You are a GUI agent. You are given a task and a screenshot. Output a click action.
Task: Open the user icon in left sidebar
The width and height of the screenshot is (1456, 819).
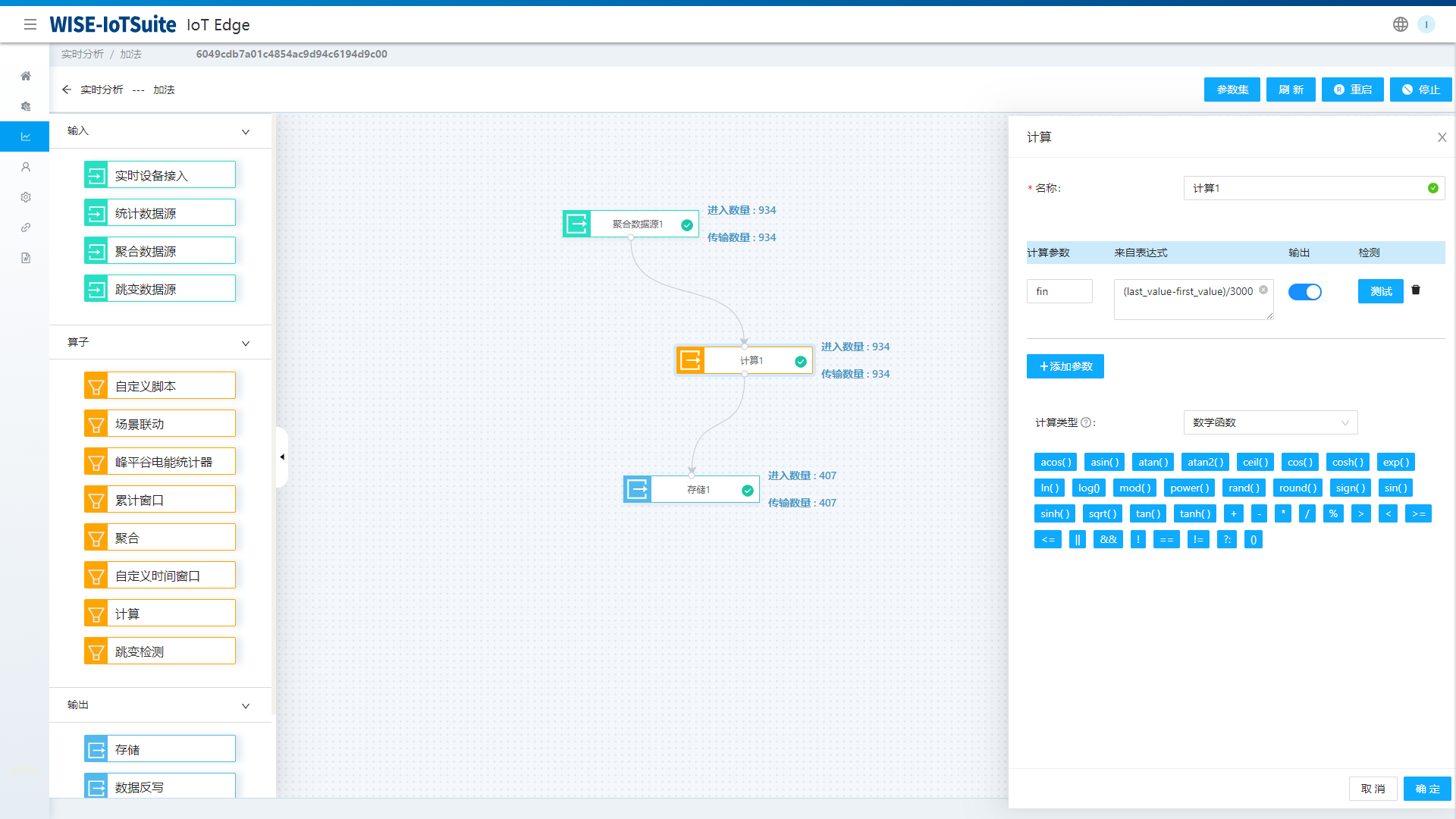coord(26,167)
